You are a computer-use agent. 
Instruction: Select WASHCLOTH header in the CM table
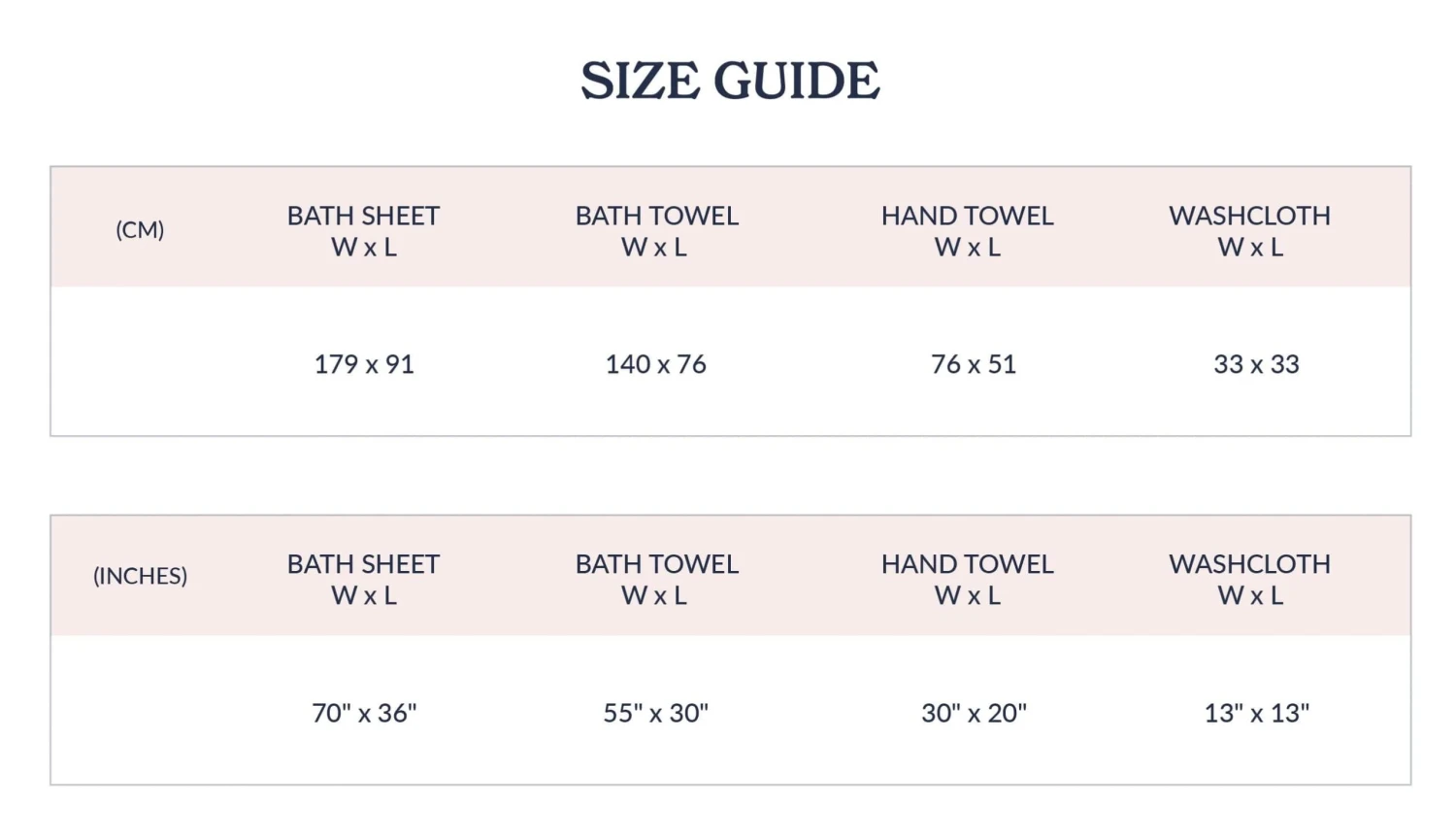pos(1249,216)
